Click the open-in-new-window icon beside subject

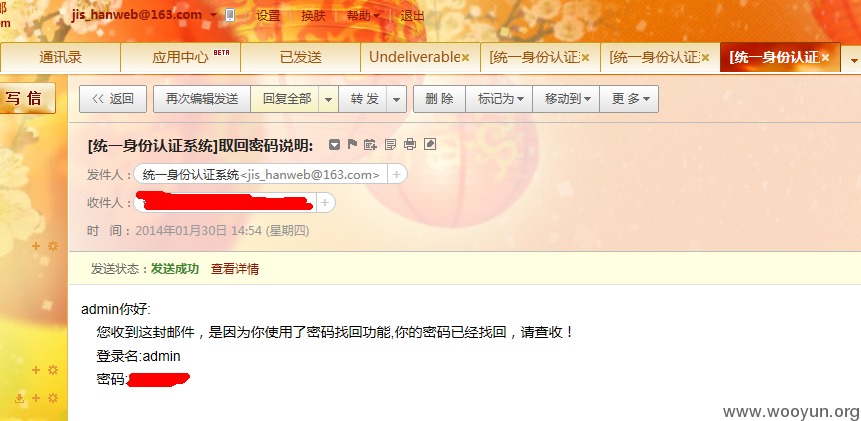(430, 144)
